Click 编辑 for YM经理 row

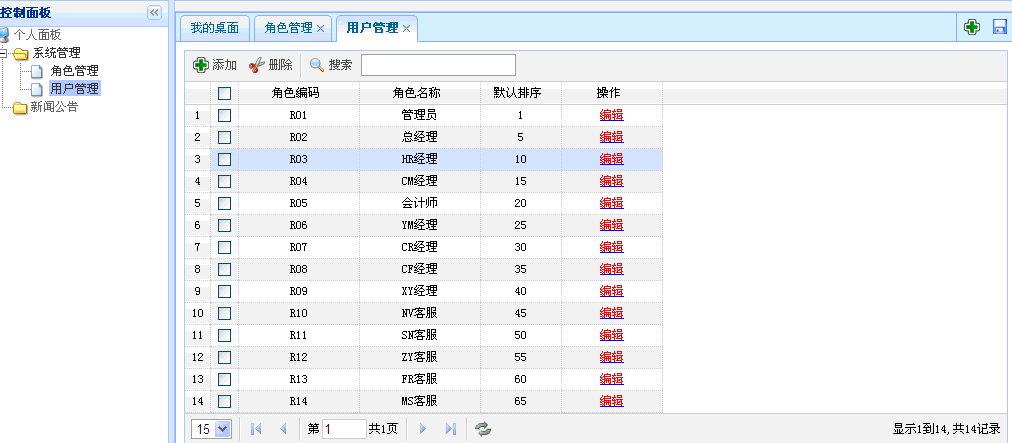click(611, 225)
